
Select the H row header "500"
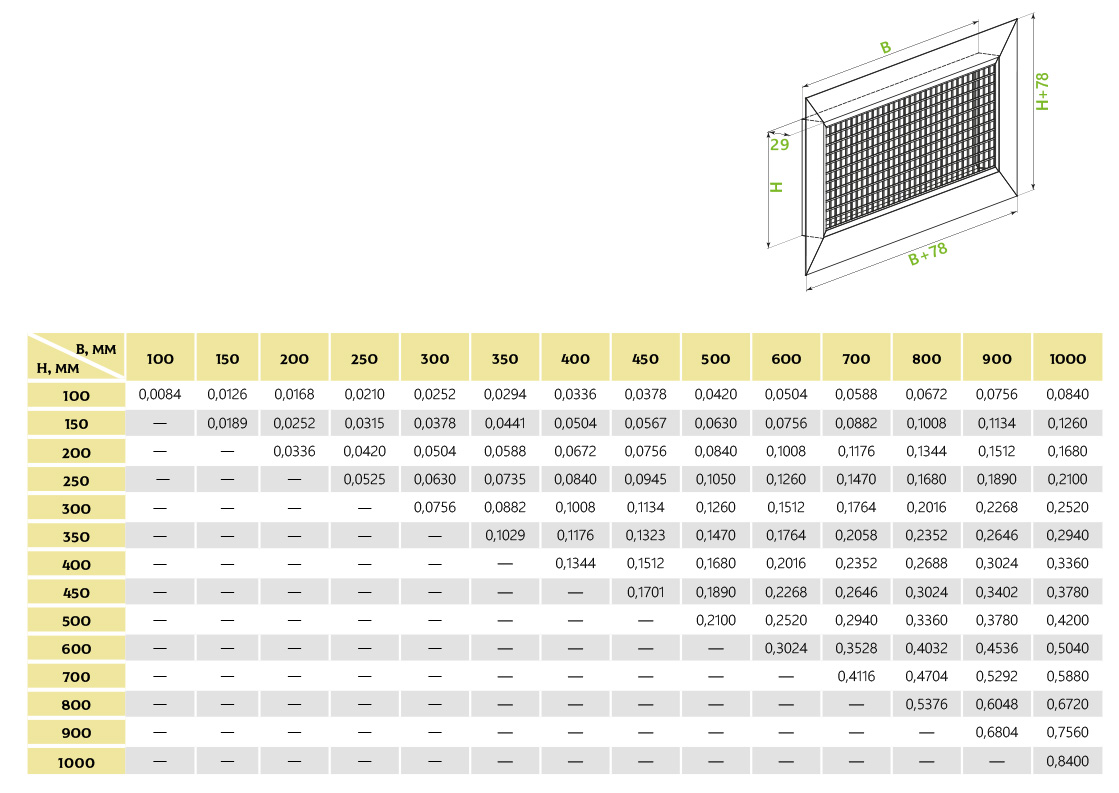click(x=76, y=621)
